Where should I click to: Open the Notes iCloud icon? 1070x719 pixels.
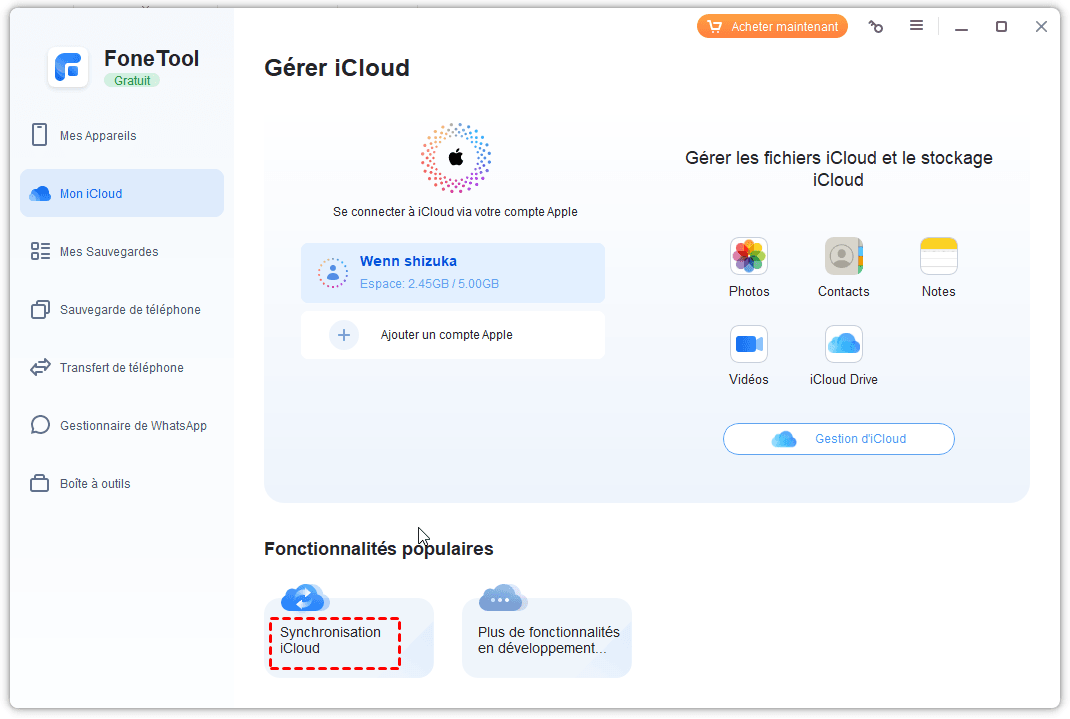coord(938,257)
